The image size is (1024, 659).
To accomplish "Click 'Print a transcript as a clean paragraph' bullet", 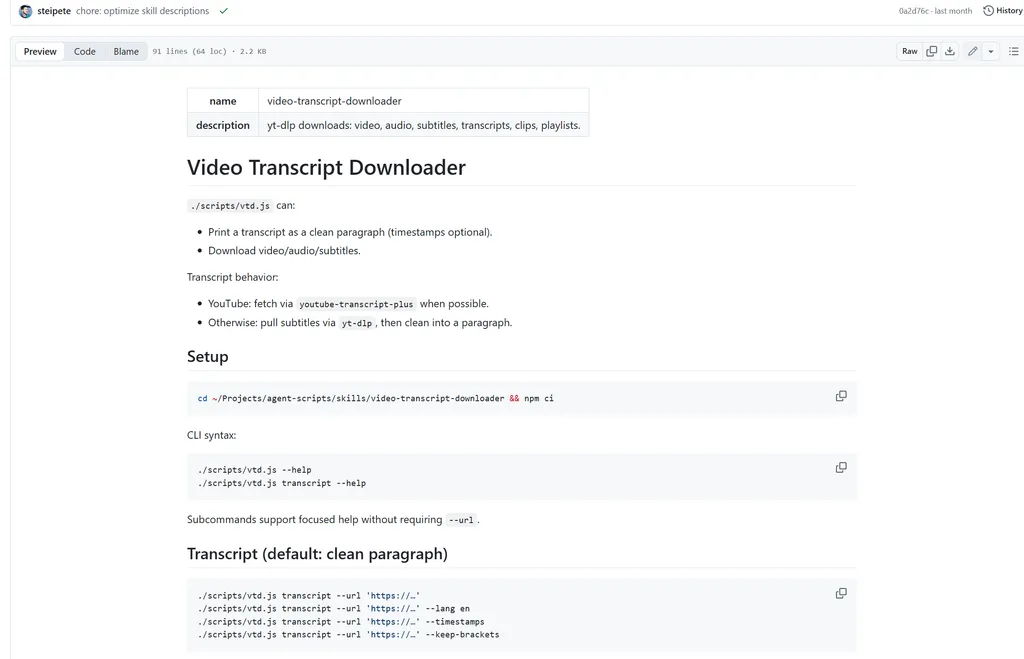I will click(350, 232).
